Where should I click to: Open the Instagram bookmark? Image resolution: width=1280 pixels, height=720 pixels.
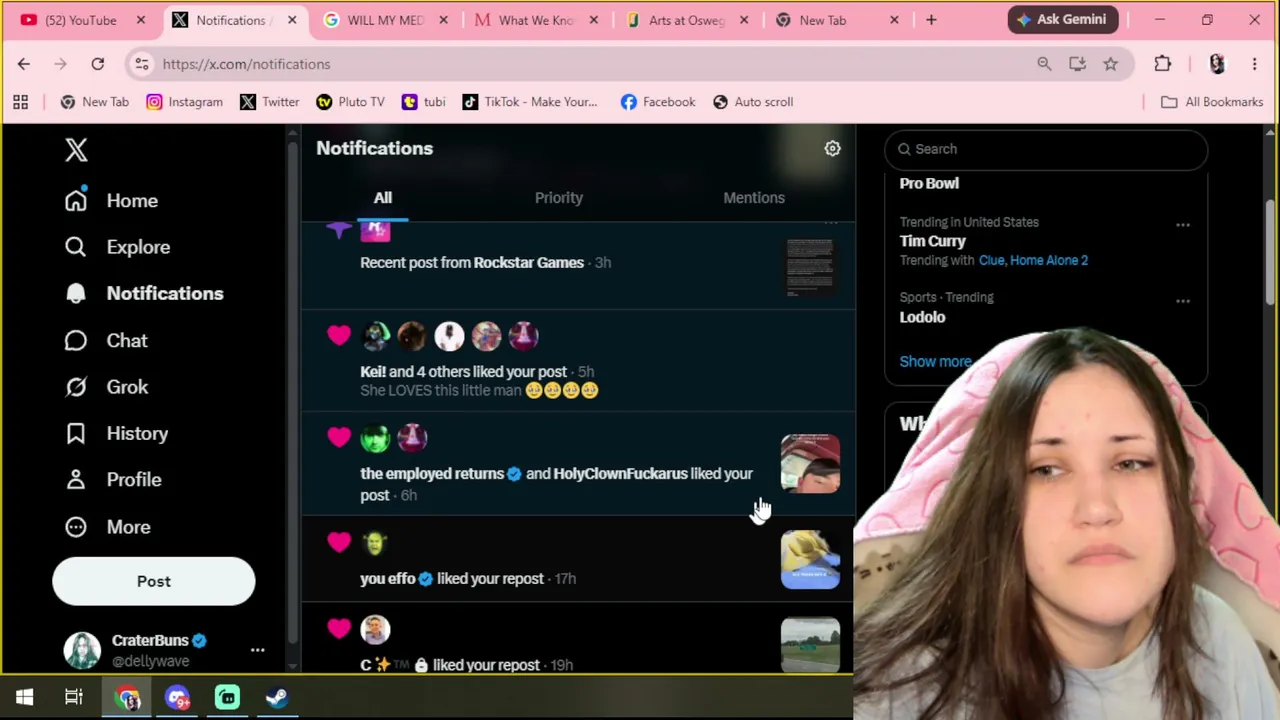point(184,102)
